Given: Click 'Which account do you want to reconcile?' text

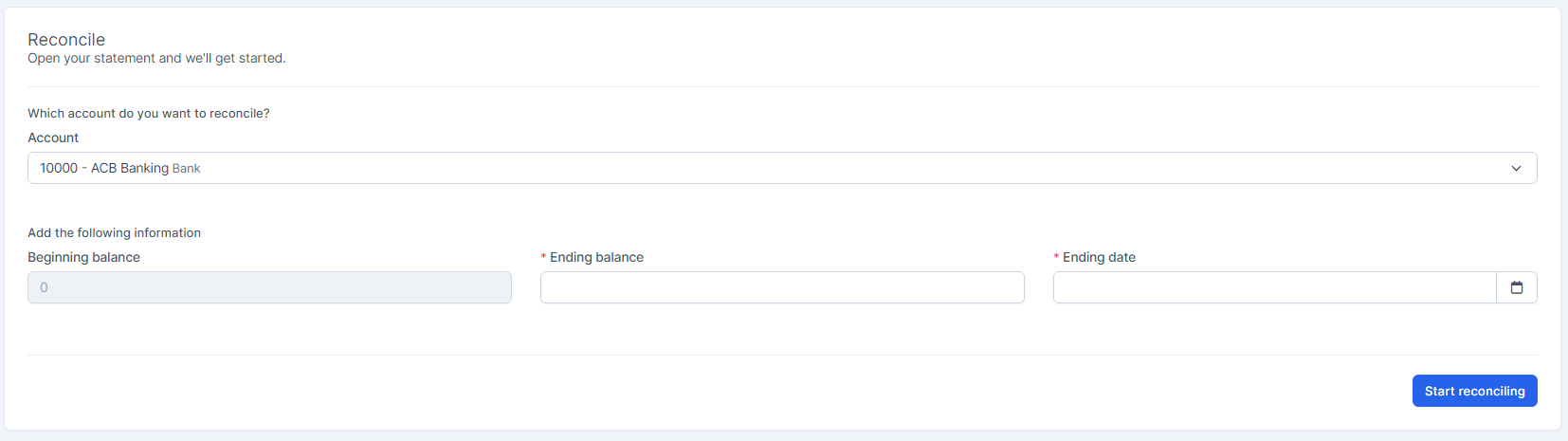Looking at the screenshot, I should coord(149,113).
